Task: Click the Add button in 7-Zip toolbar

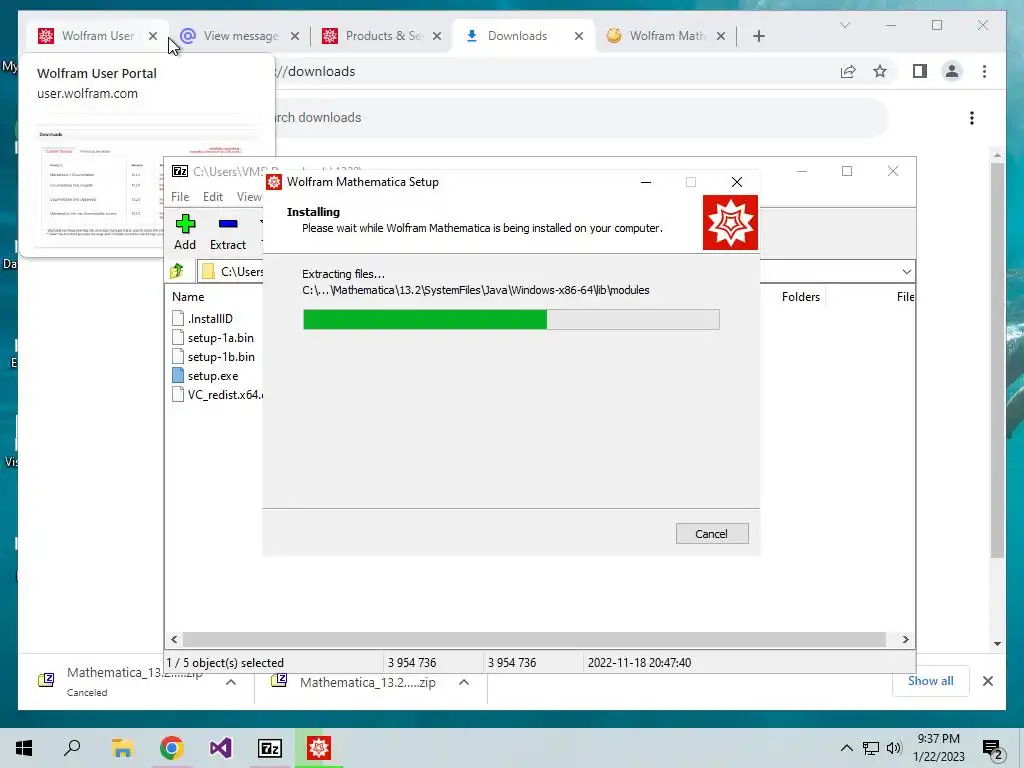Action: coord(185,232)
